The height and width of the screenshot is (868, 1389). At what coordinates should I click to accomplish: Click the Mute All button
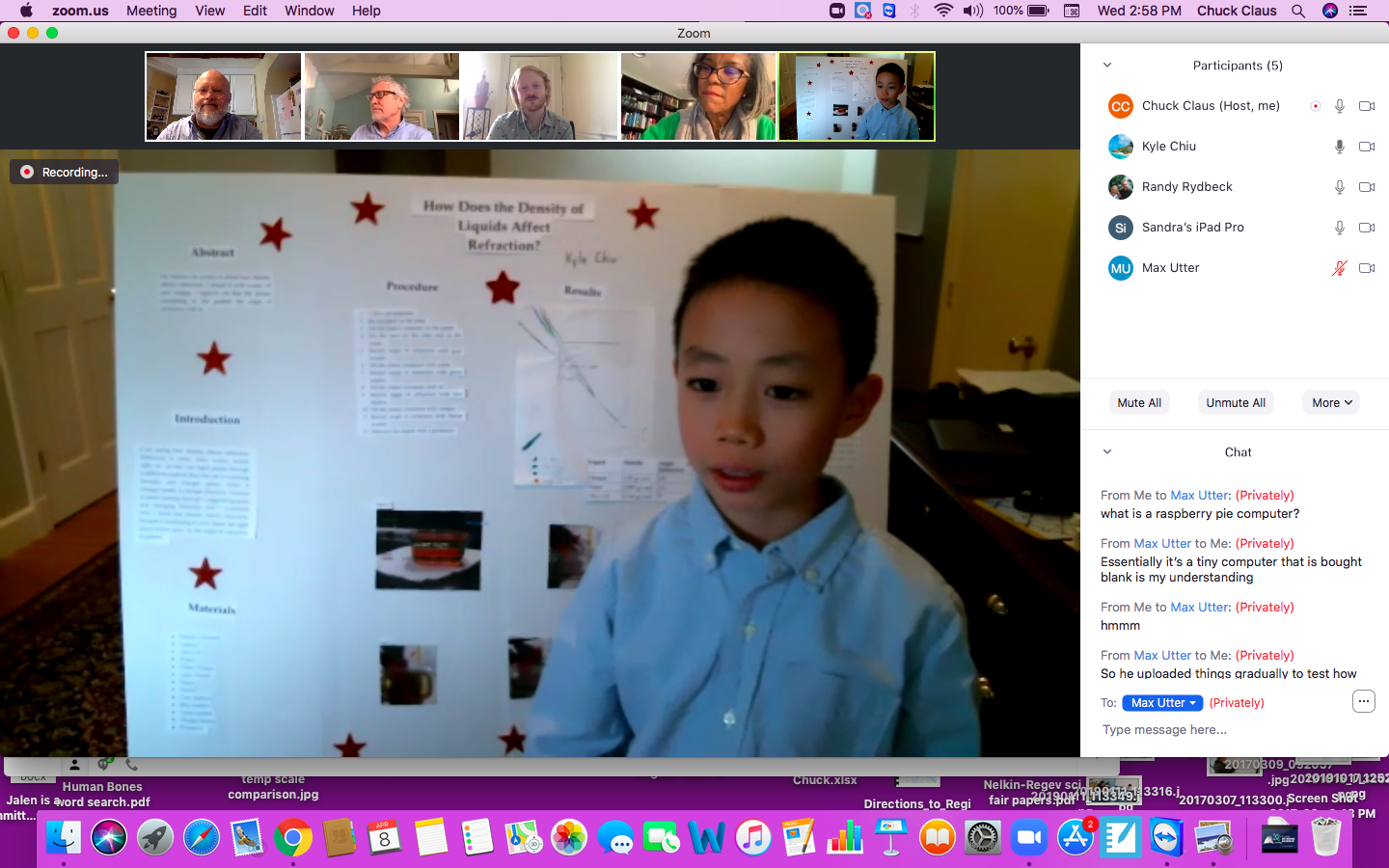(1139, 403)
